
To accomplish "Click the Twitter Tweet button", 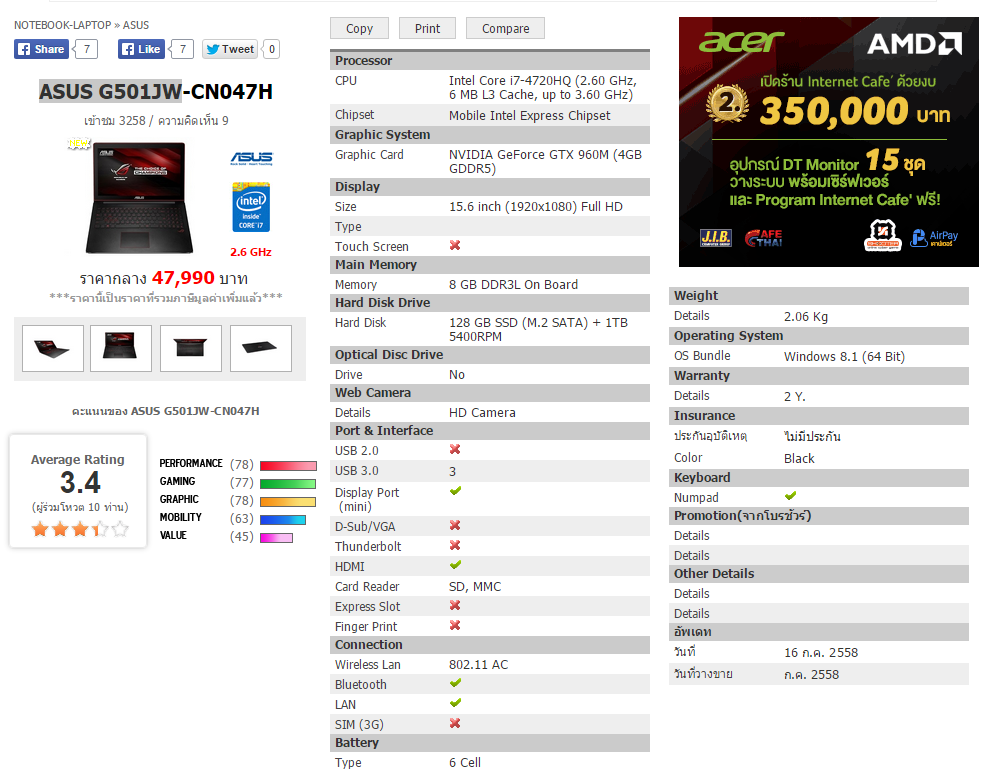I will click(230, 49).
